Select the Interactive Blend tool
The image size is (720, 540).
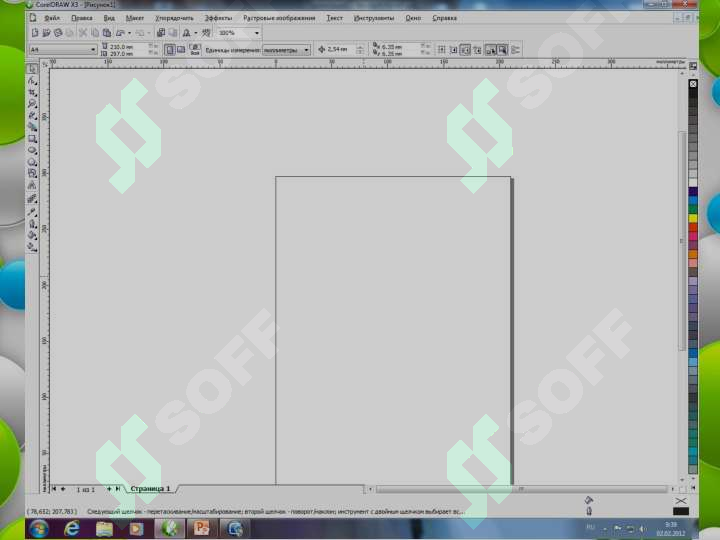32,198
